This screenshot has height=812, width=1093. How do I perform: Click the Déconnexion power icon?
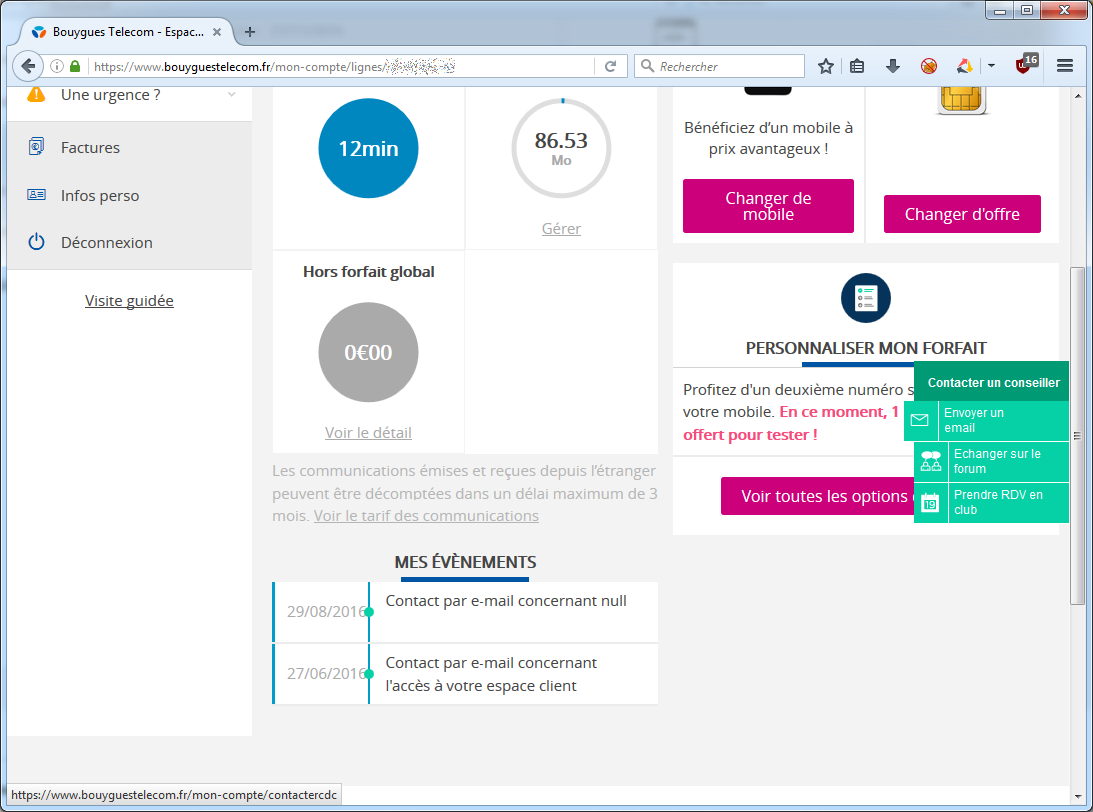[37, 242]
